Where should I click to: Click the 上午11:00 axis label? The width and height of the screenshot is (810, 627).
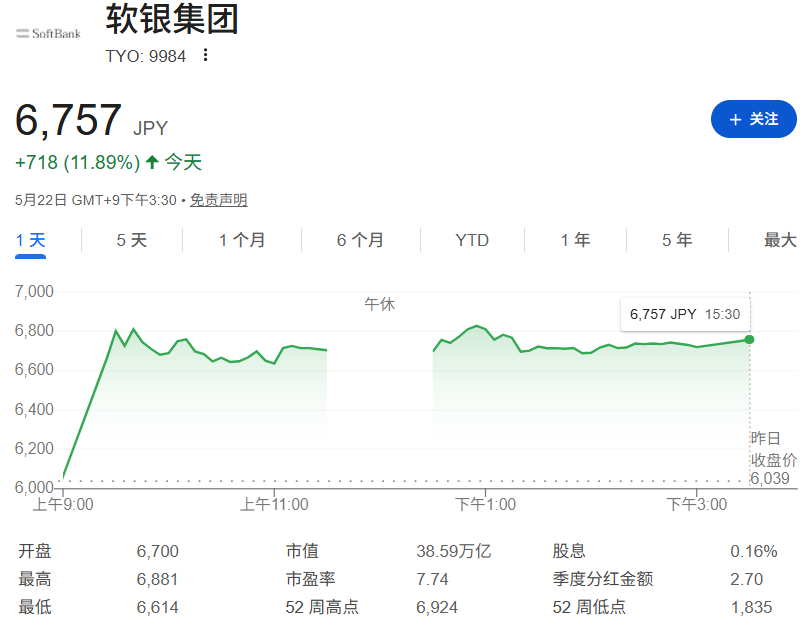274,504
